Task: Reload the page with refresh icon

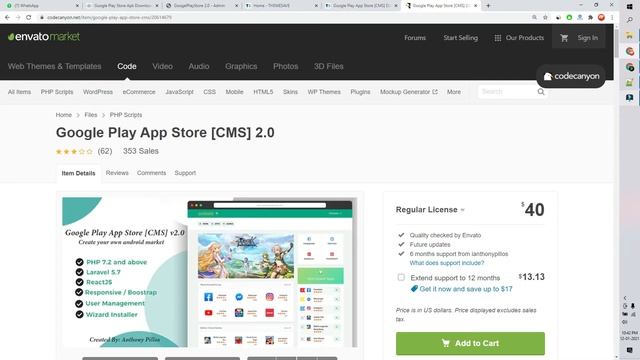Action: (x=29, y=18)
